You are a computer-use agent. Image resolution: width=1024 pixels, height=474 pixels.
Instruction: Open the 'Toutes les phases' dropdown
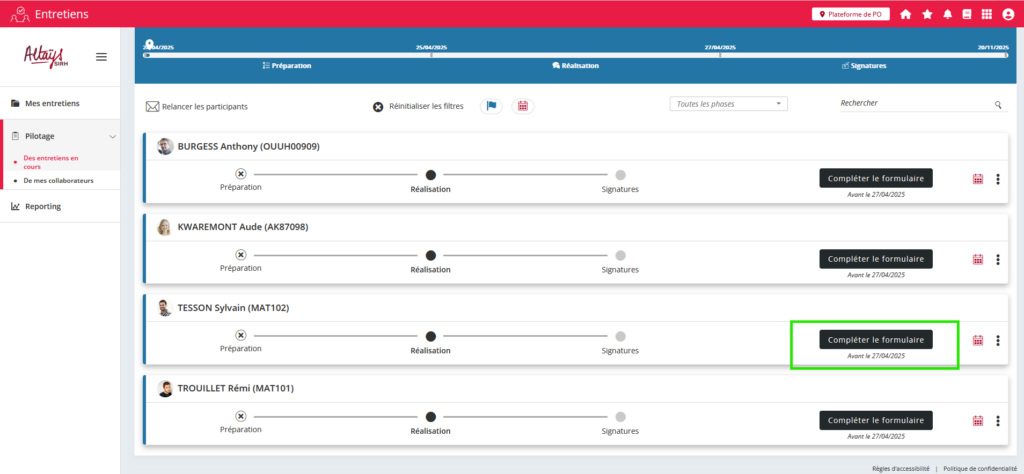click(728, 103)
